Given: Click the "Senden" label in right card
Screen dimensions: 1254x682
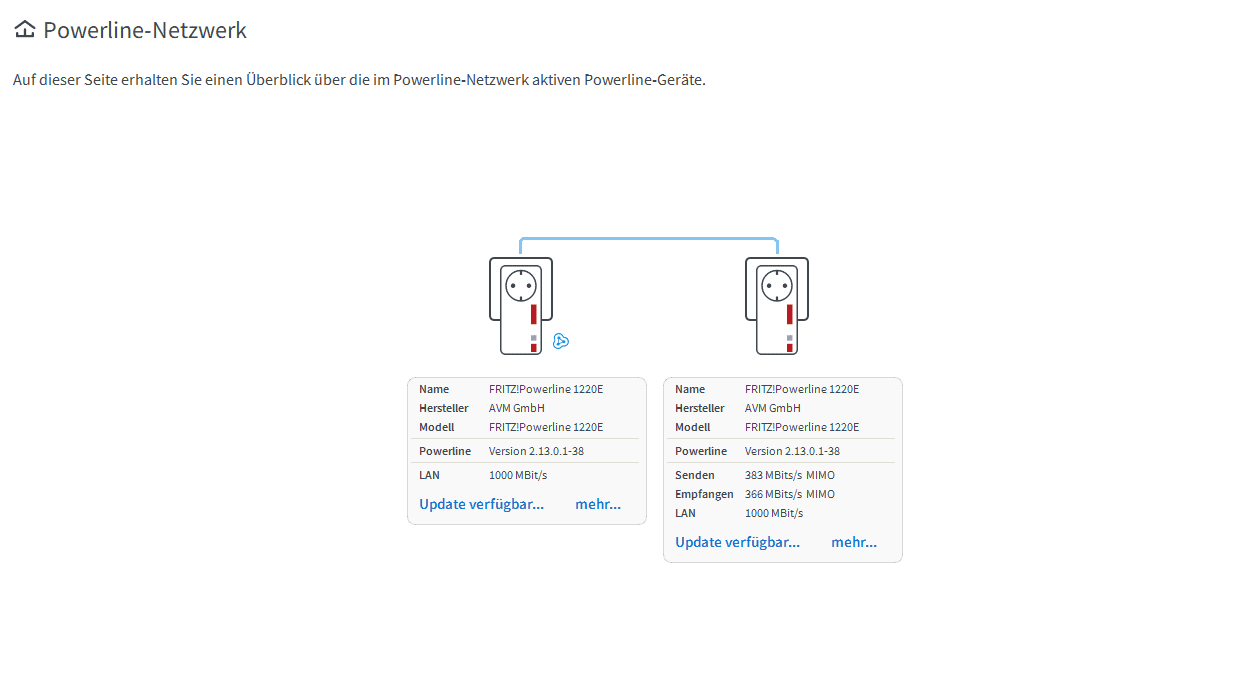Looking at the screenshot, I should pyautogui.click(x=695, y=475).
